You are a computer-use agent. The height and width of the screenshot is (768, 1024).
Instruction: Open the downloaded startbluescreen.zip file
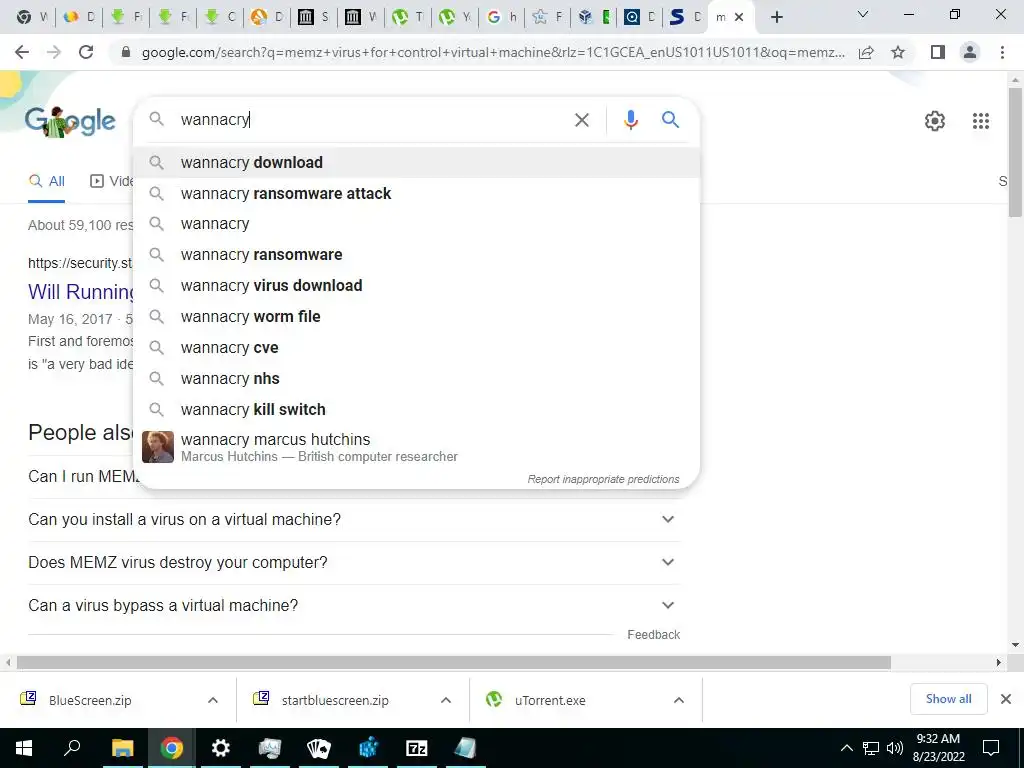tap(335, 700)
